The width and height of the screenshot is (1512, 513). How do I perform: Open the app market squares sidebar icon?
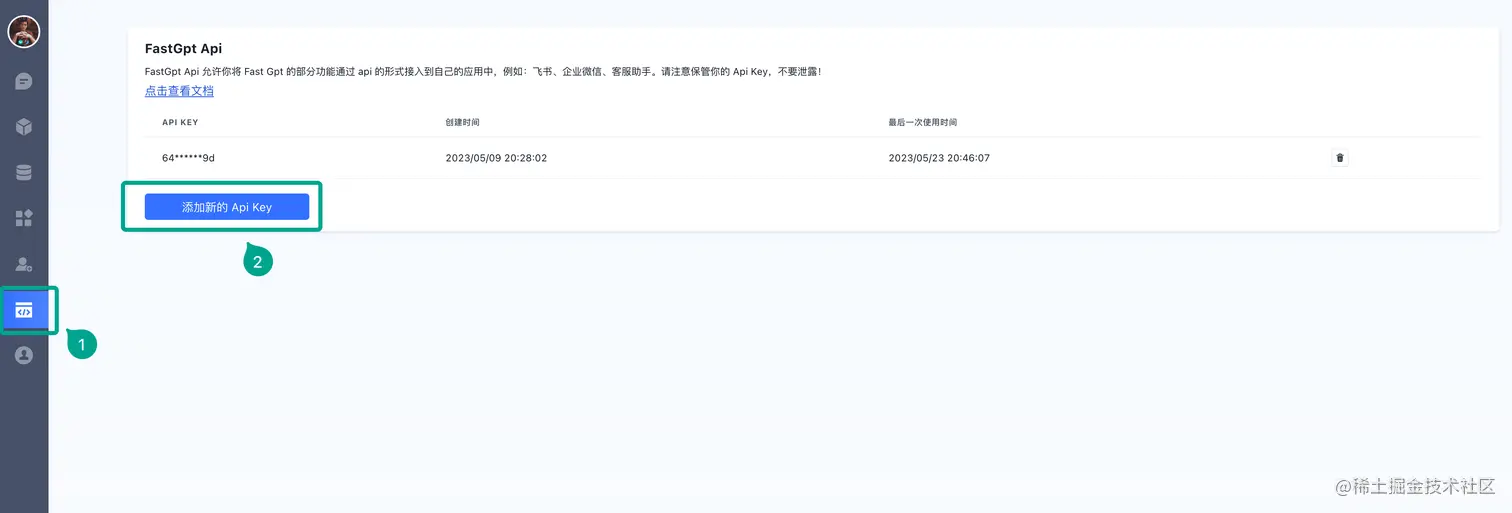(x=24, y=218)
